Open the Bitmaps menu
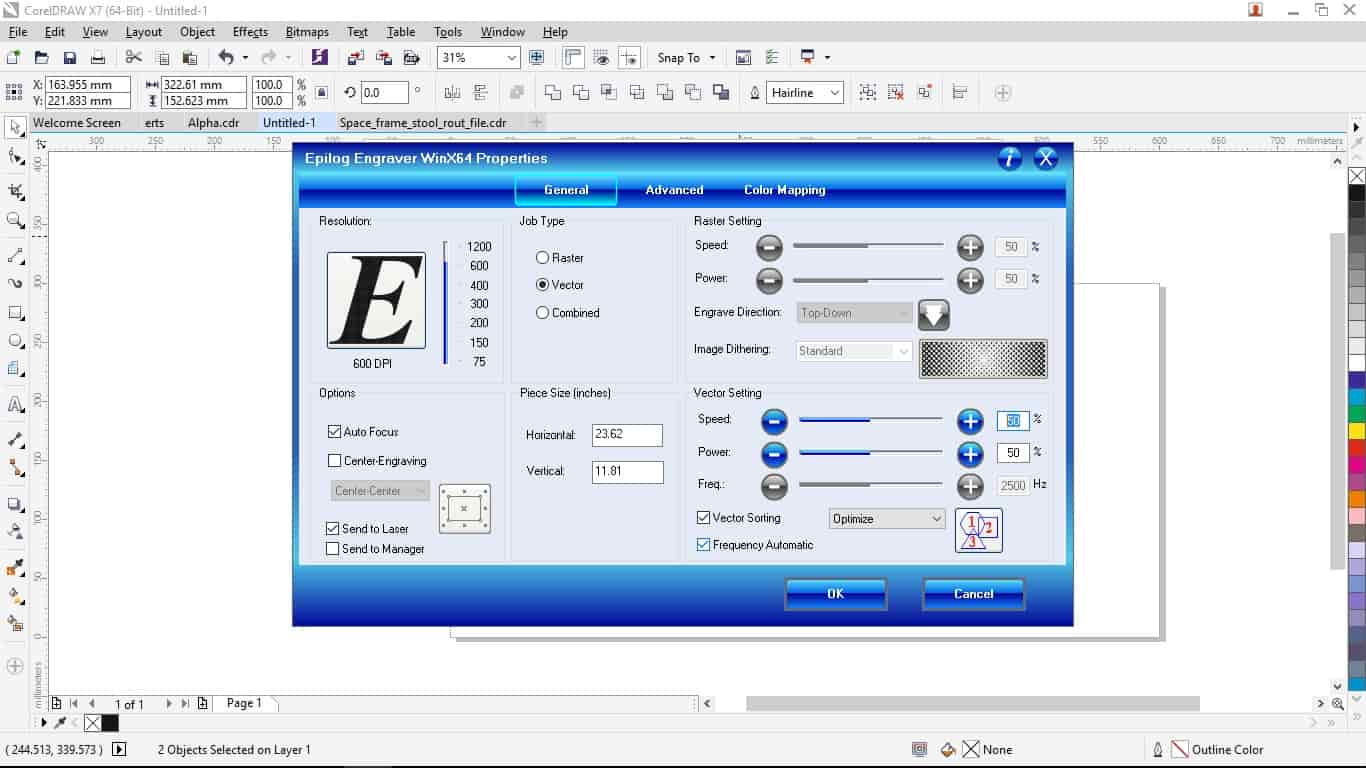The image size is (1366, 768). [307, 32]
